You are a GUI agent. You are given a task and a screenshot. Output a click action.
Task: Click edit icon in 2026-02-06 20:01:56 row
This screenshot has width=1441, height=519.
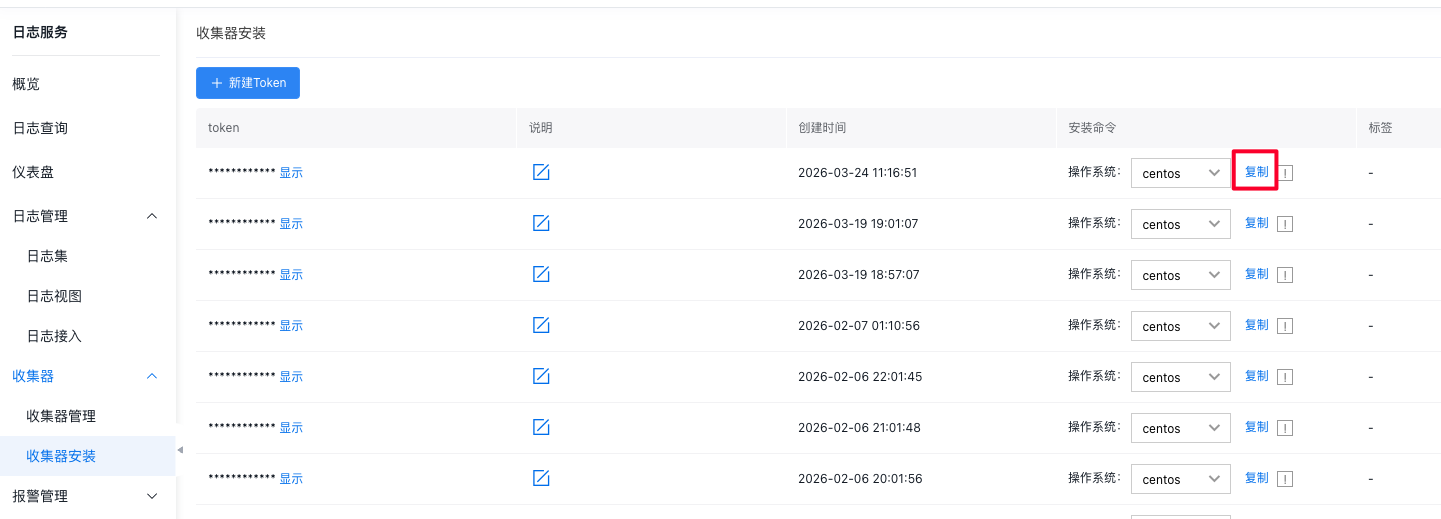point(541,478)
